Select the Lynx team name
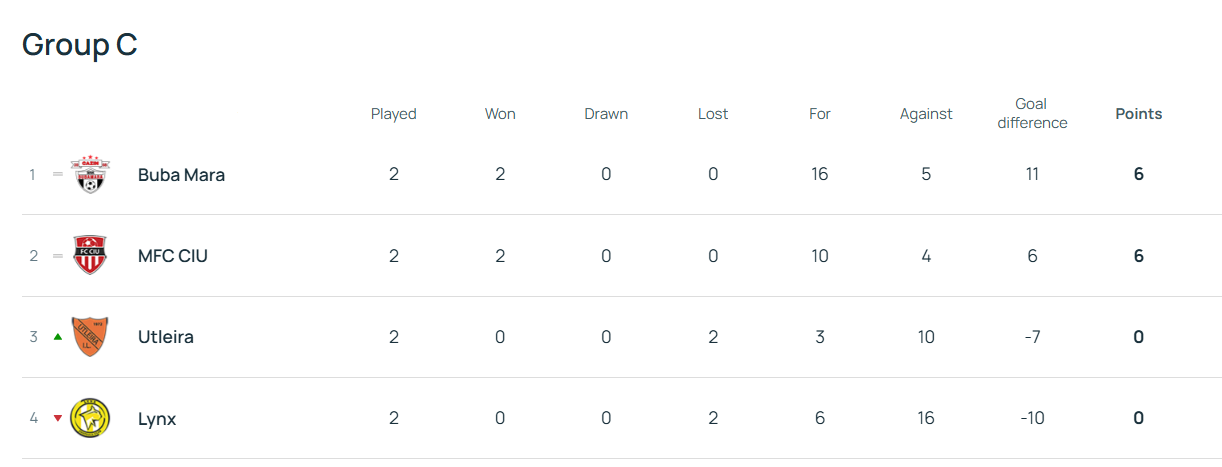Viewport: 1222px width, 467px height. point(157,419)
